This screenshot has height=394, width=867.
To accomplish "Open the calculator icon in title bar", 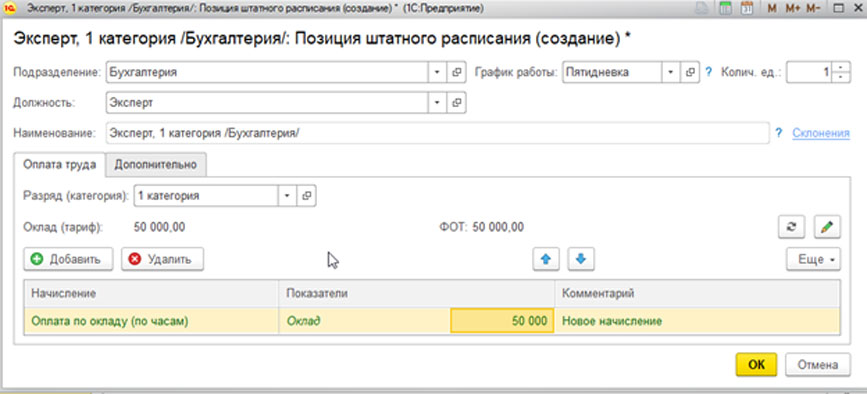I will coord(727,9).
